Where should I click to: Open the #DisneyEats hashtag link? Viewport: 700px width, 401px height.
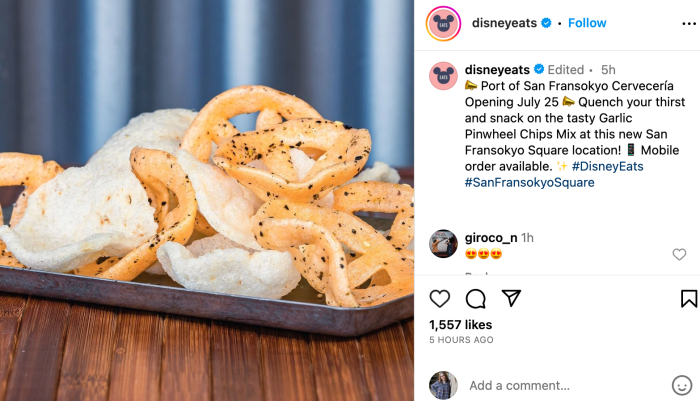[x=608, y=167]
